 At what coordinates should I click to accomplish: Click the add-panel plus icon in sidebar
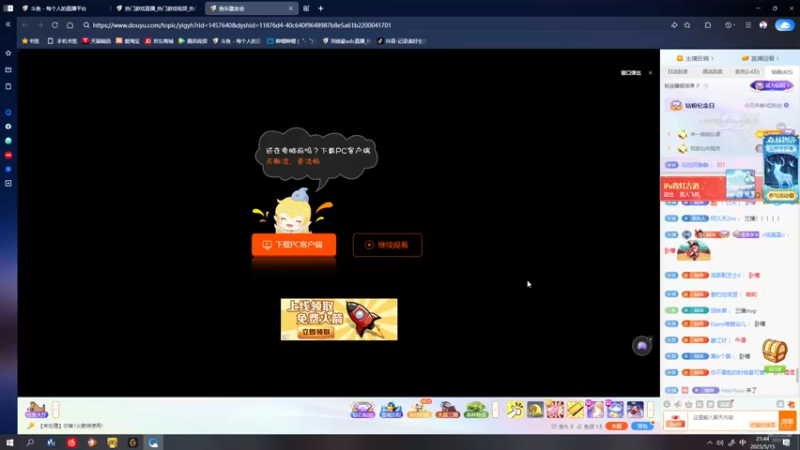pos(8,183)
